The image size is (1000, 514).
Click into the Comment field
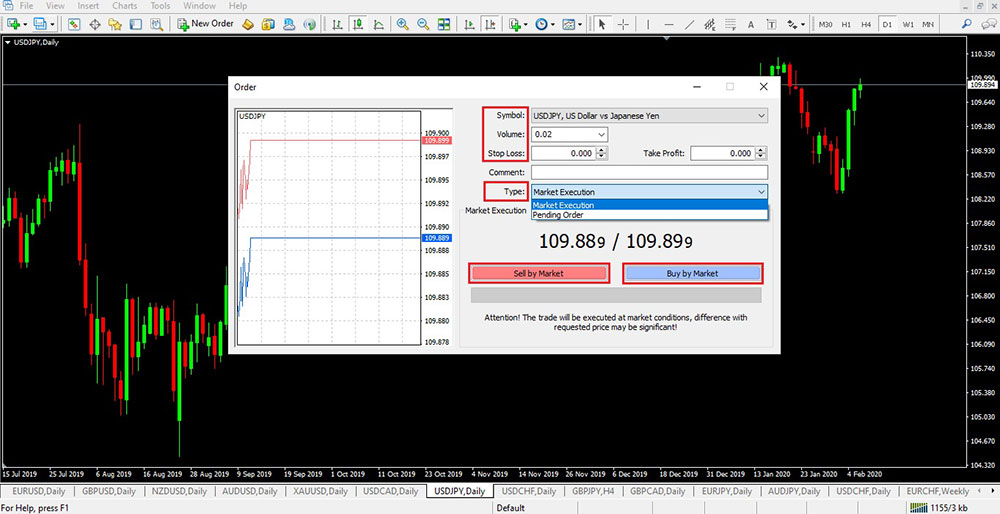click(649, 172)
